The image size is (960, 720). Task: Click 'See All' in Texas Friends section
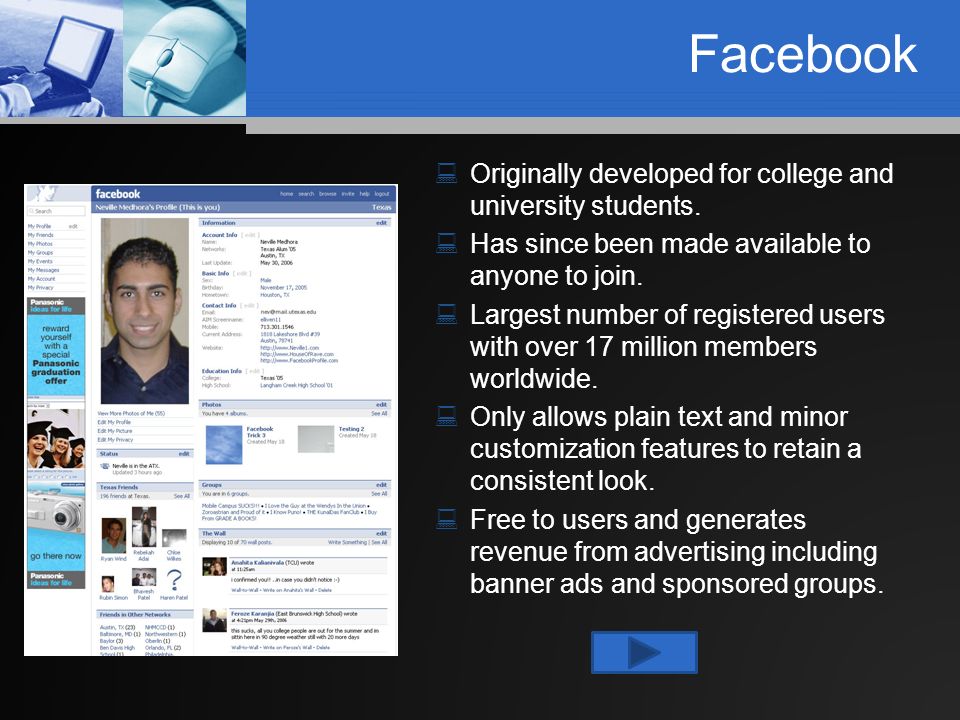point(182,496)
